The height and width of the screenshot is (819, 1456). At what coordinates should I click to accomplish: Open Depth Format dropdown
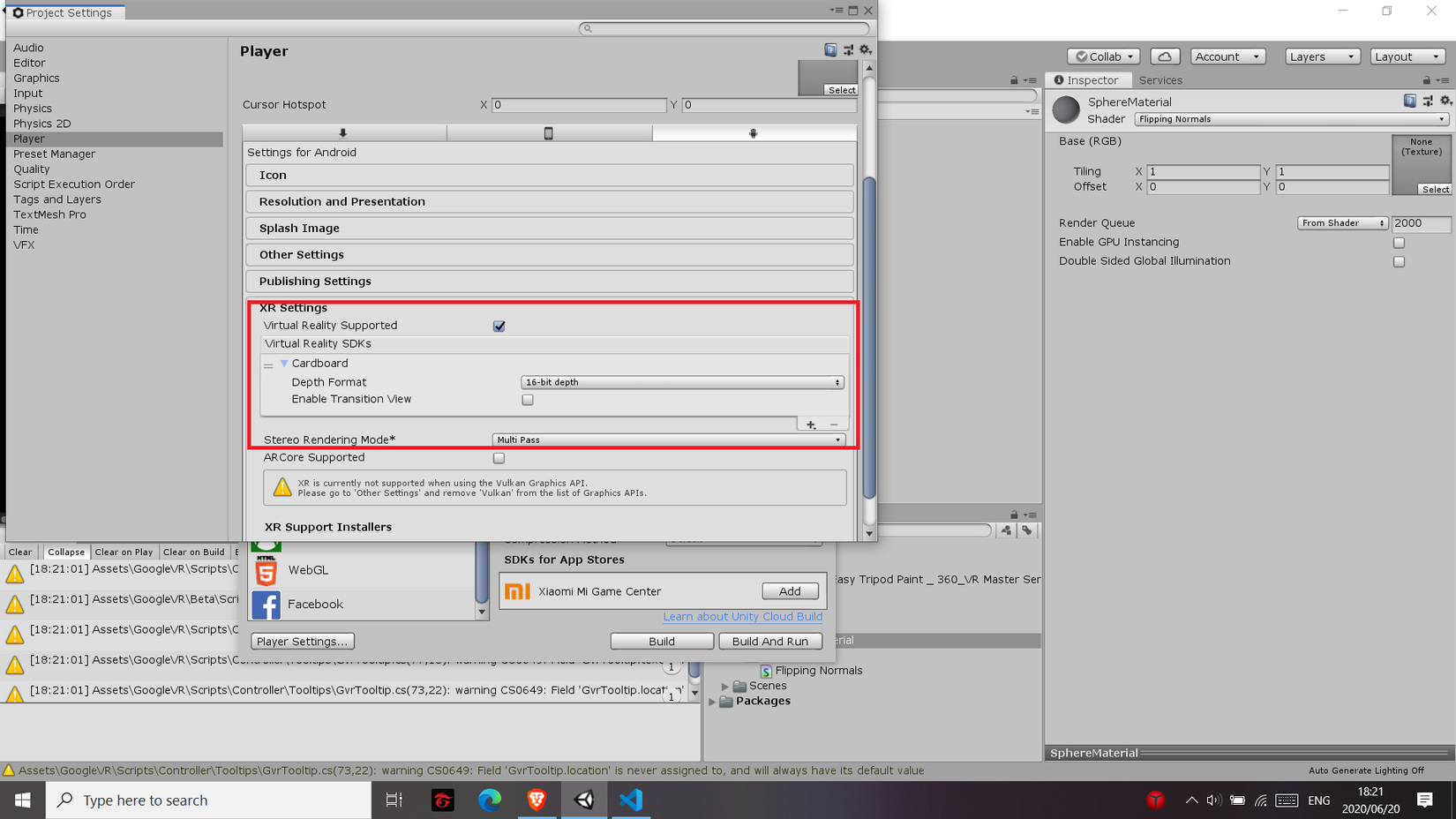click(x=682, y=382)
